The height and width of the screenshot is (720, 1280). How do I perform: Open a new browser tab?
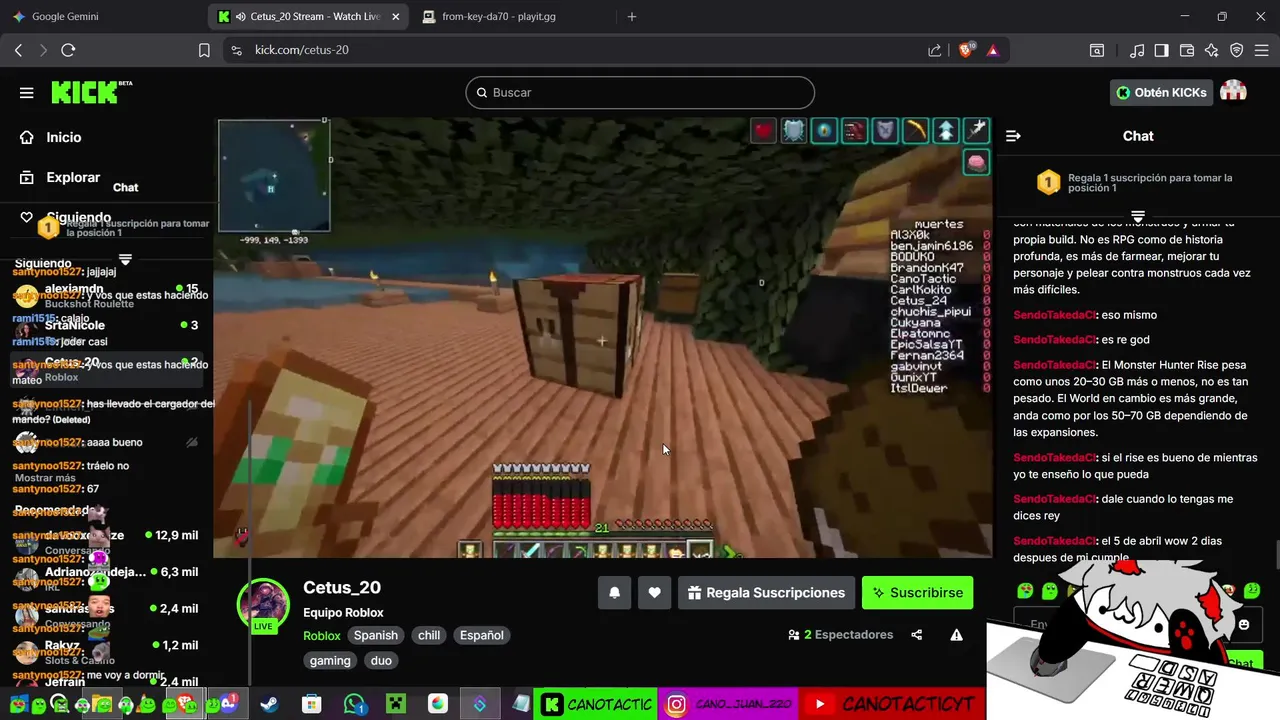pos(631,17)
